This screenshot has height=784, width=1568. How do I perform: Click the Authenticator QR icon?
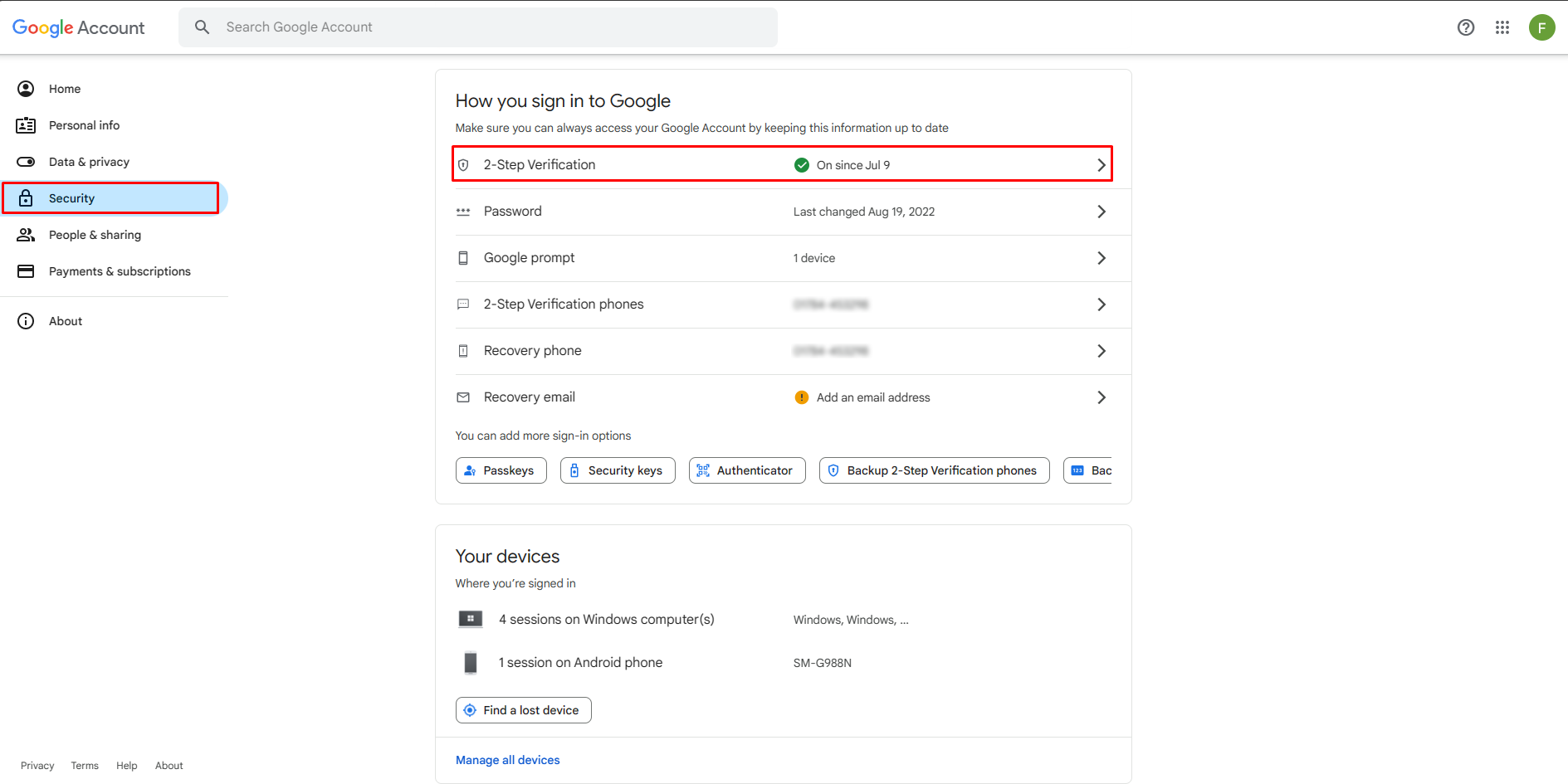[703, 470]
